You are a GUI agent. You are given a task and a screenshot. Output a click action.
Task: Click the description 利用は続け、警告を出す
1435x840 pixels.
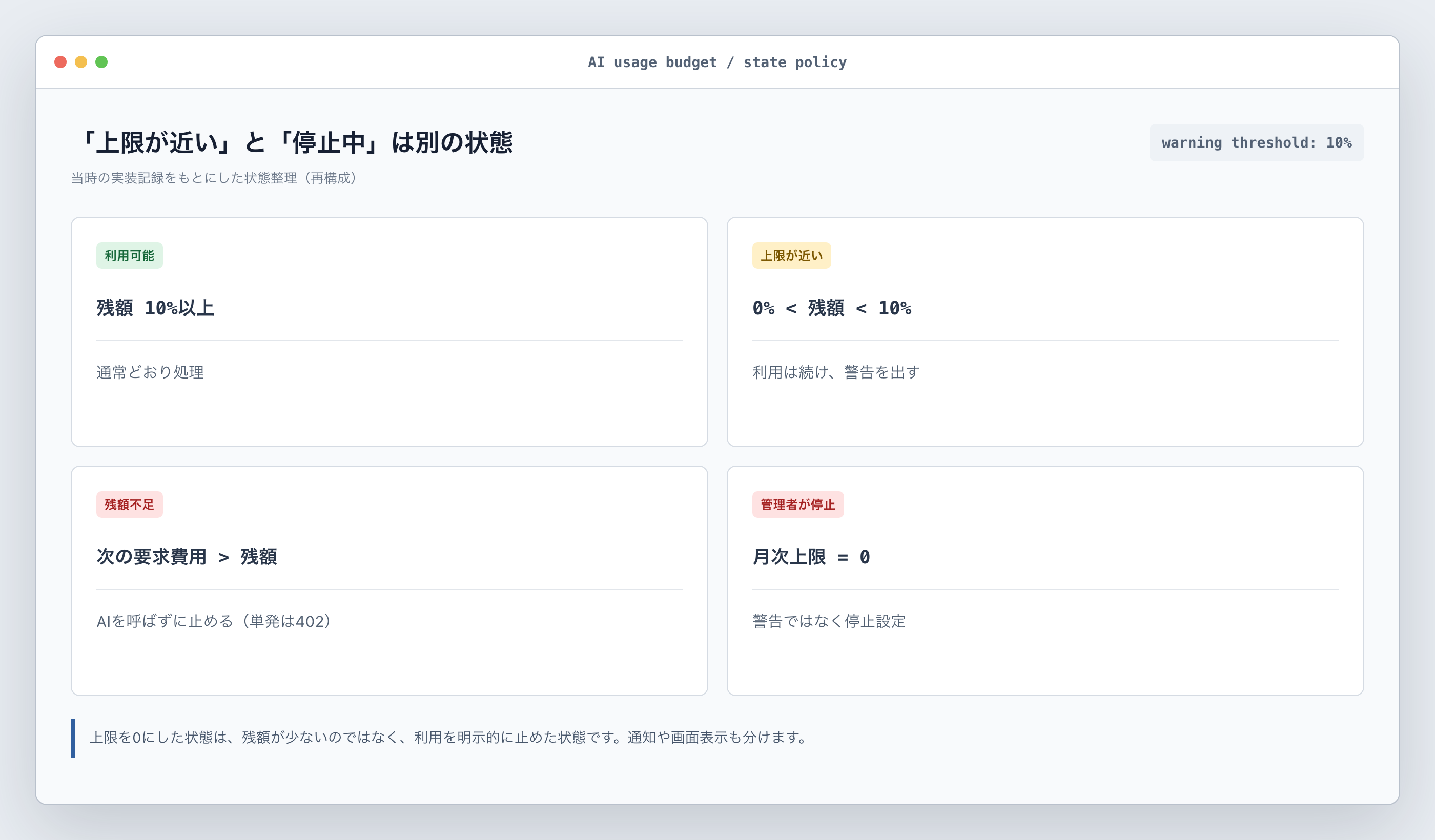(836, 372)
